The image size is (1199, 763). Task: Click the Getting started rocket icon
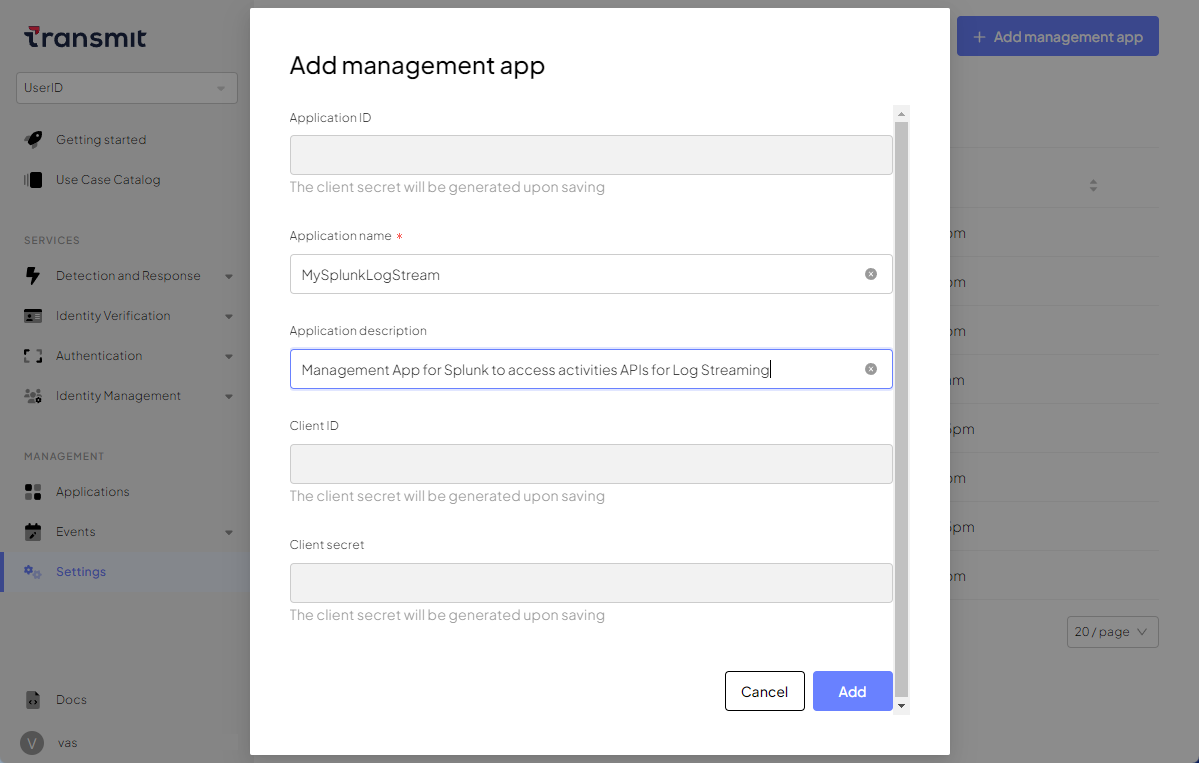(33, 140)
